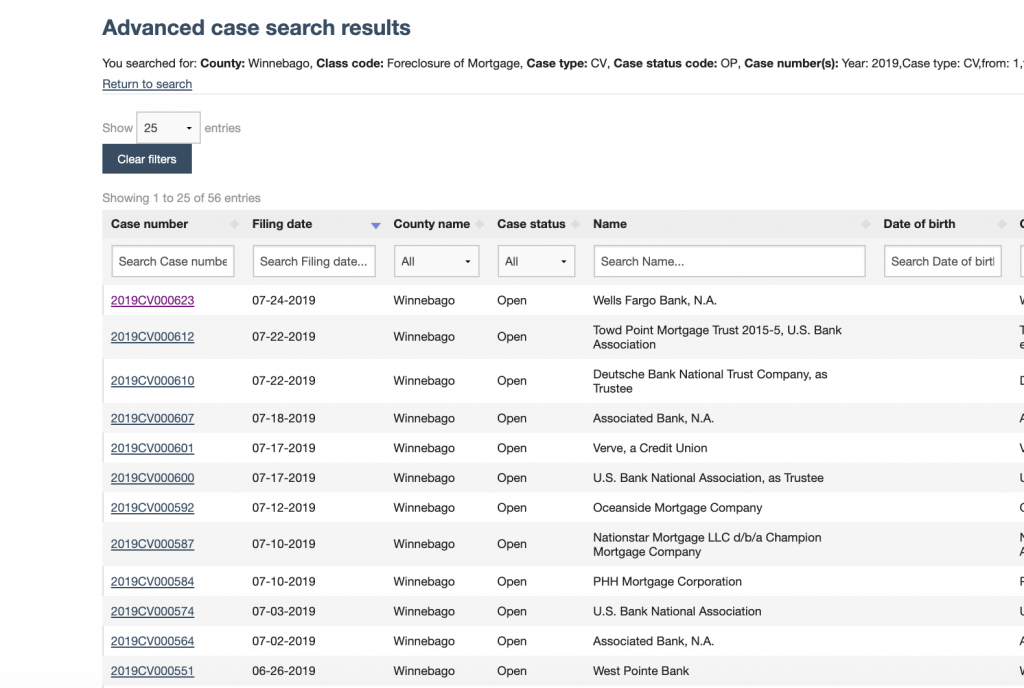Click the Winnebago county cell for case 2019CV000551
This screenshot has width=1024, height=688.
coord(424,671)
